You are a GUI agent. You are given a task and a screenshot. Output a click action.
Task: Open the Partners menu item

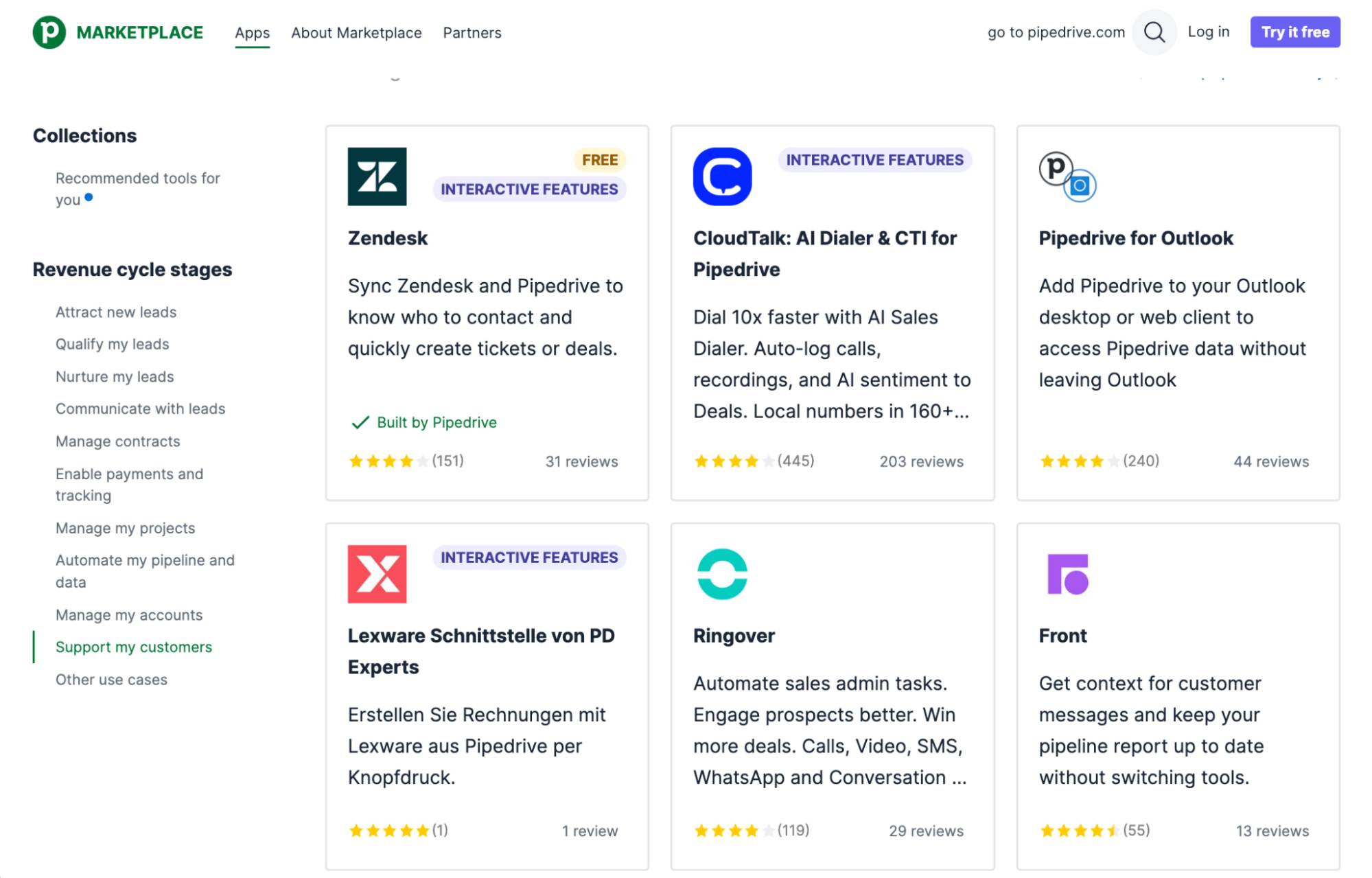point(472,33)
